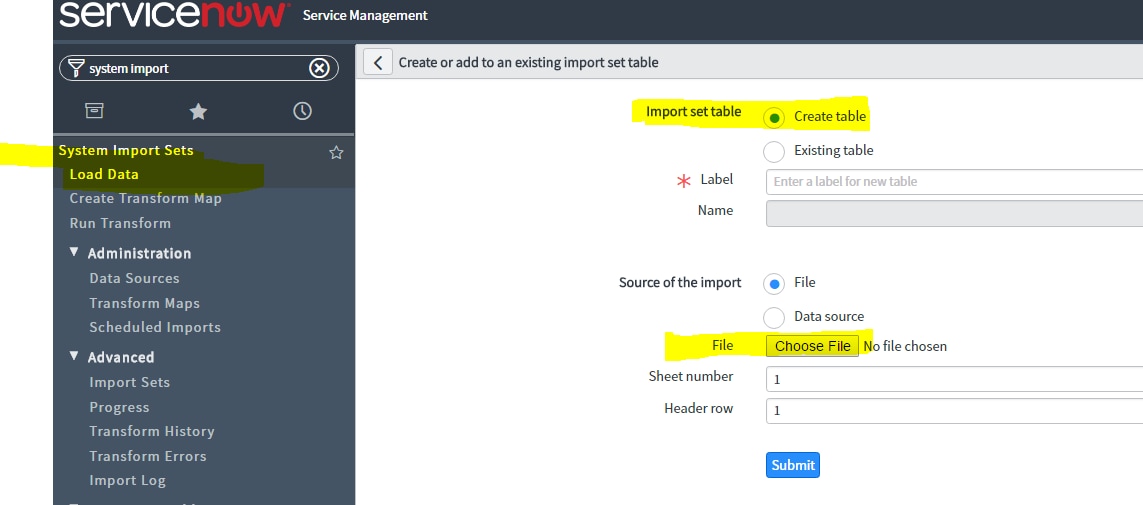The image size is (1143, 505).
Task: Click the back arrow button in form header
Action: tap(377, 62)
